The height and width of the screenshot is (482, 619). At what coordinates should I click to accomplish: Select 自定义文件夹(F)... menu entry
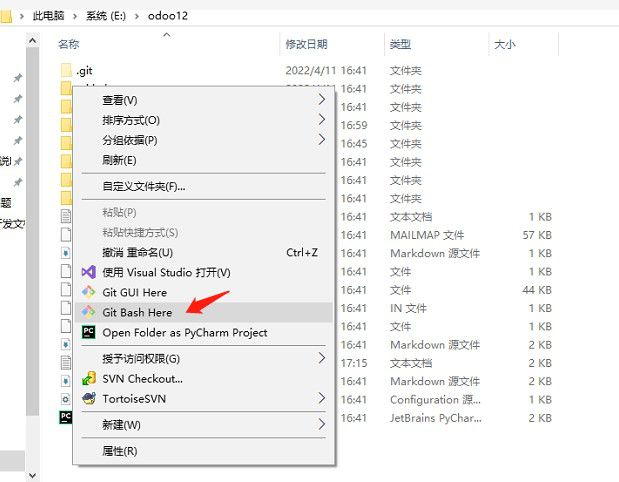143,186
